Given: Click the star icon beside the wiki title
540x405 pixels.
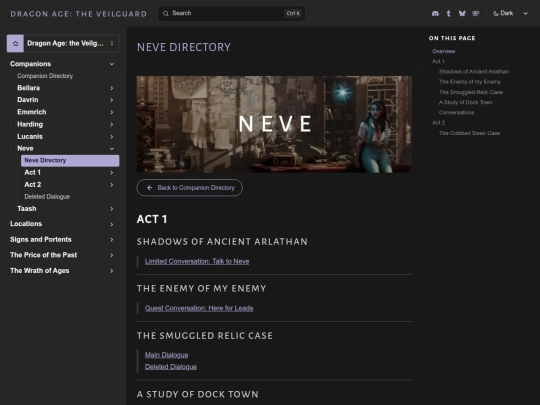Looking at the screenshot, I should coord(15,43).
